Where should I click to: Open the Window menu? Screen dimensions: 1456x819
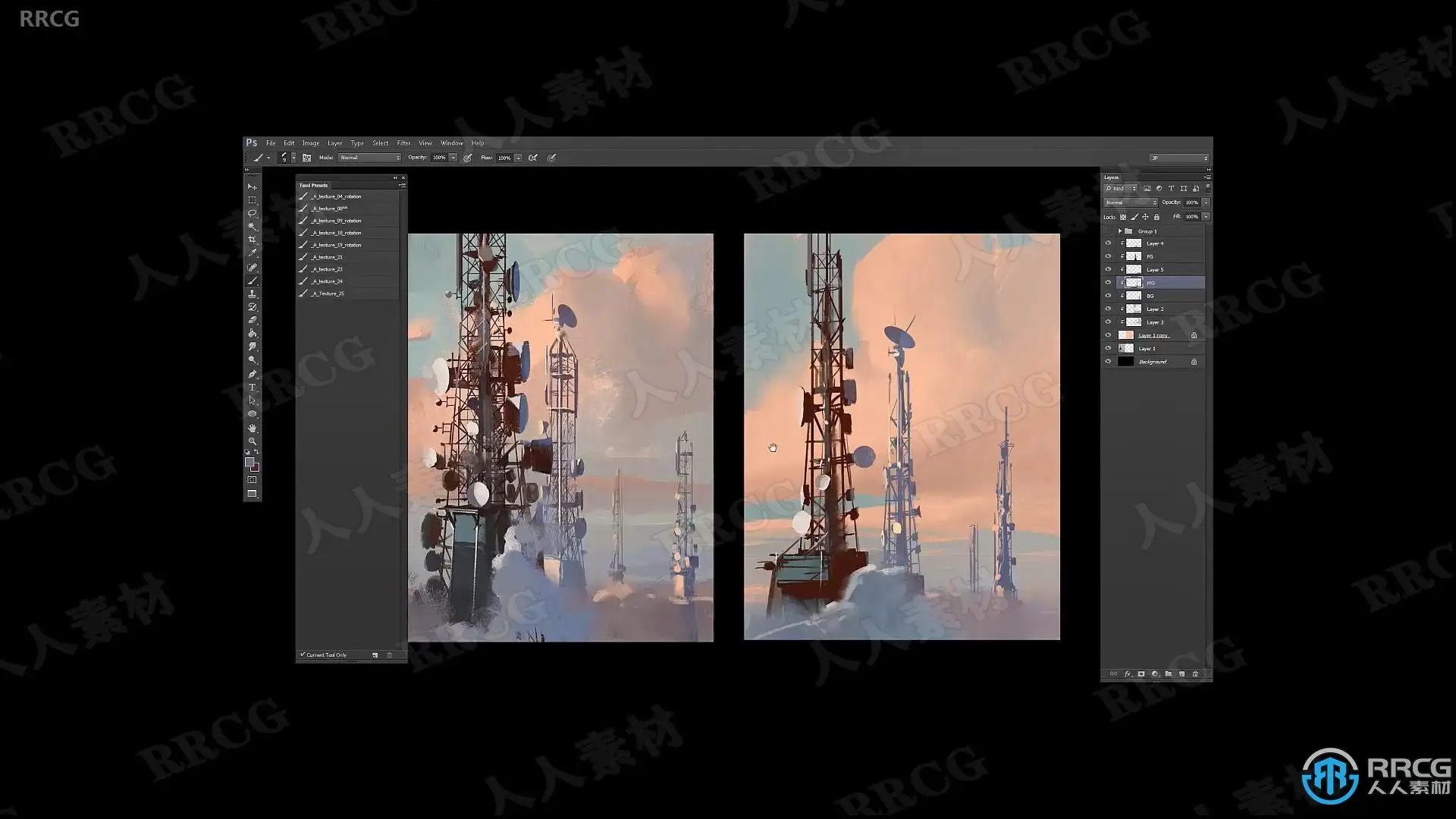click(451, 143)
